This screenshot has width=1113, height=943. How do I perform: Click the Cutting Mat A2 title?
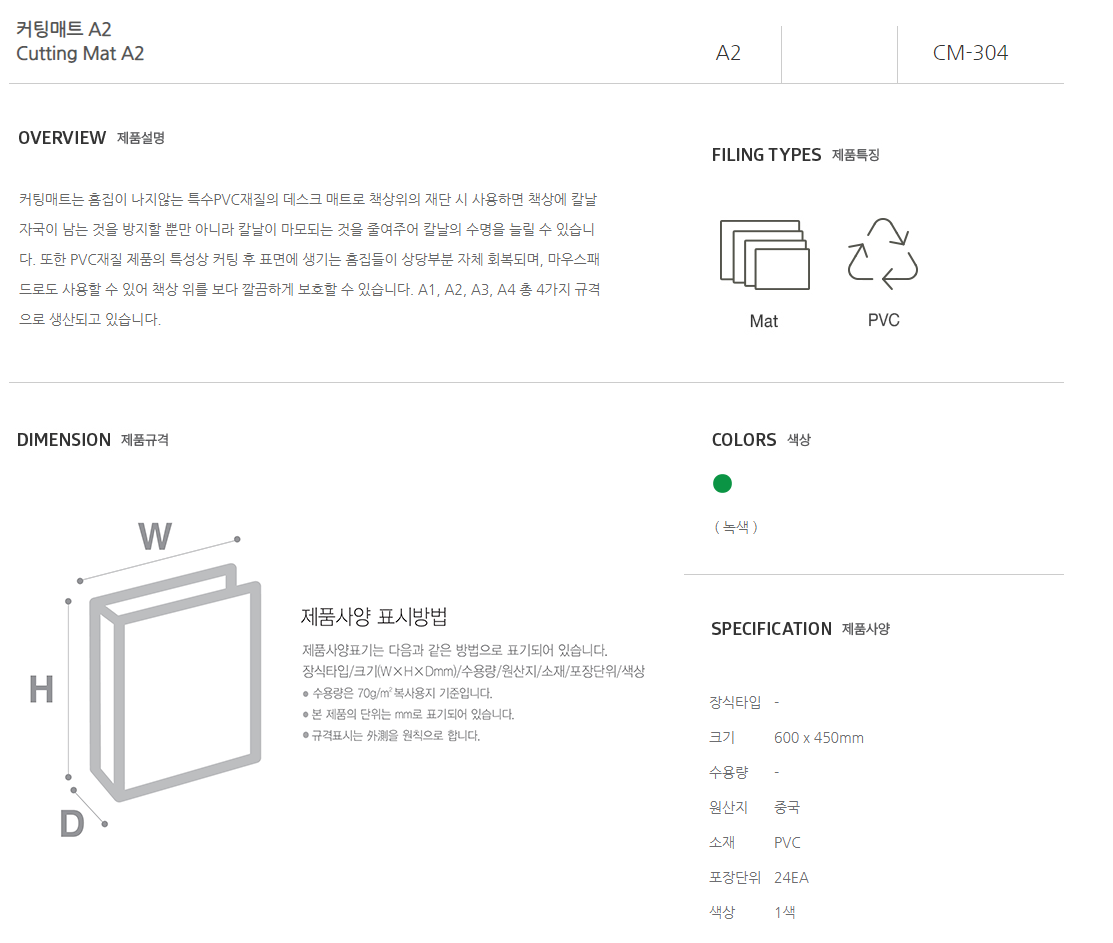80,54
